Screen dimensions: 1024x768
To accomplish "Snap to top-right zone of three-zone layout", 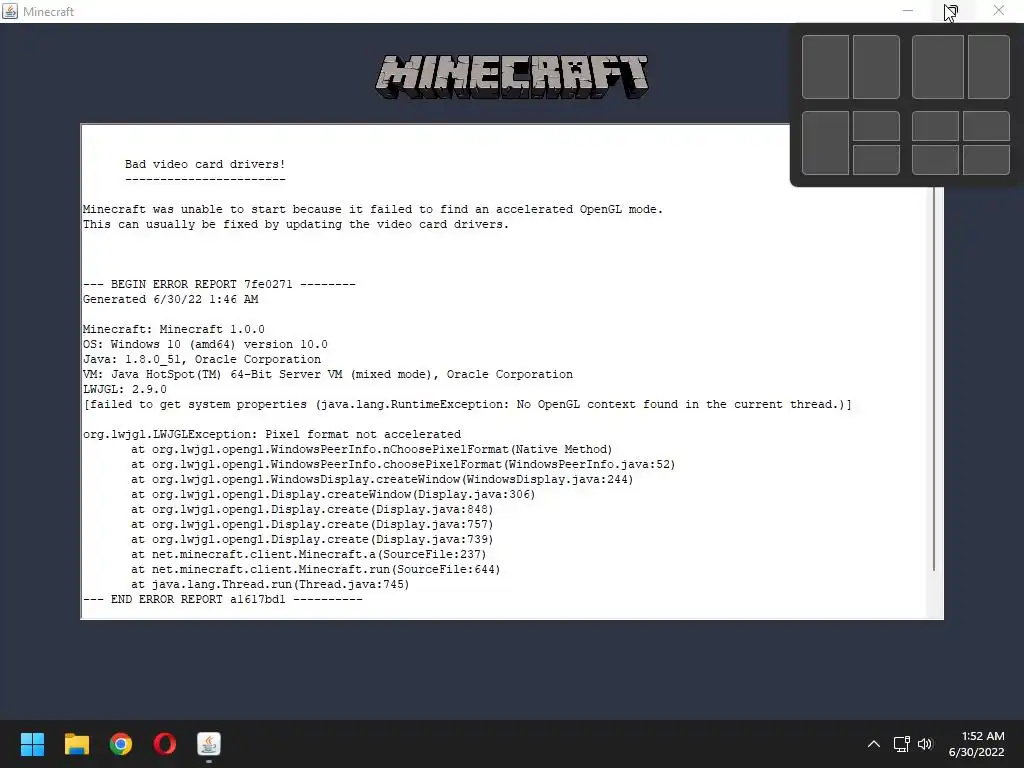I will pyautogui.click(x=876, y=126).
